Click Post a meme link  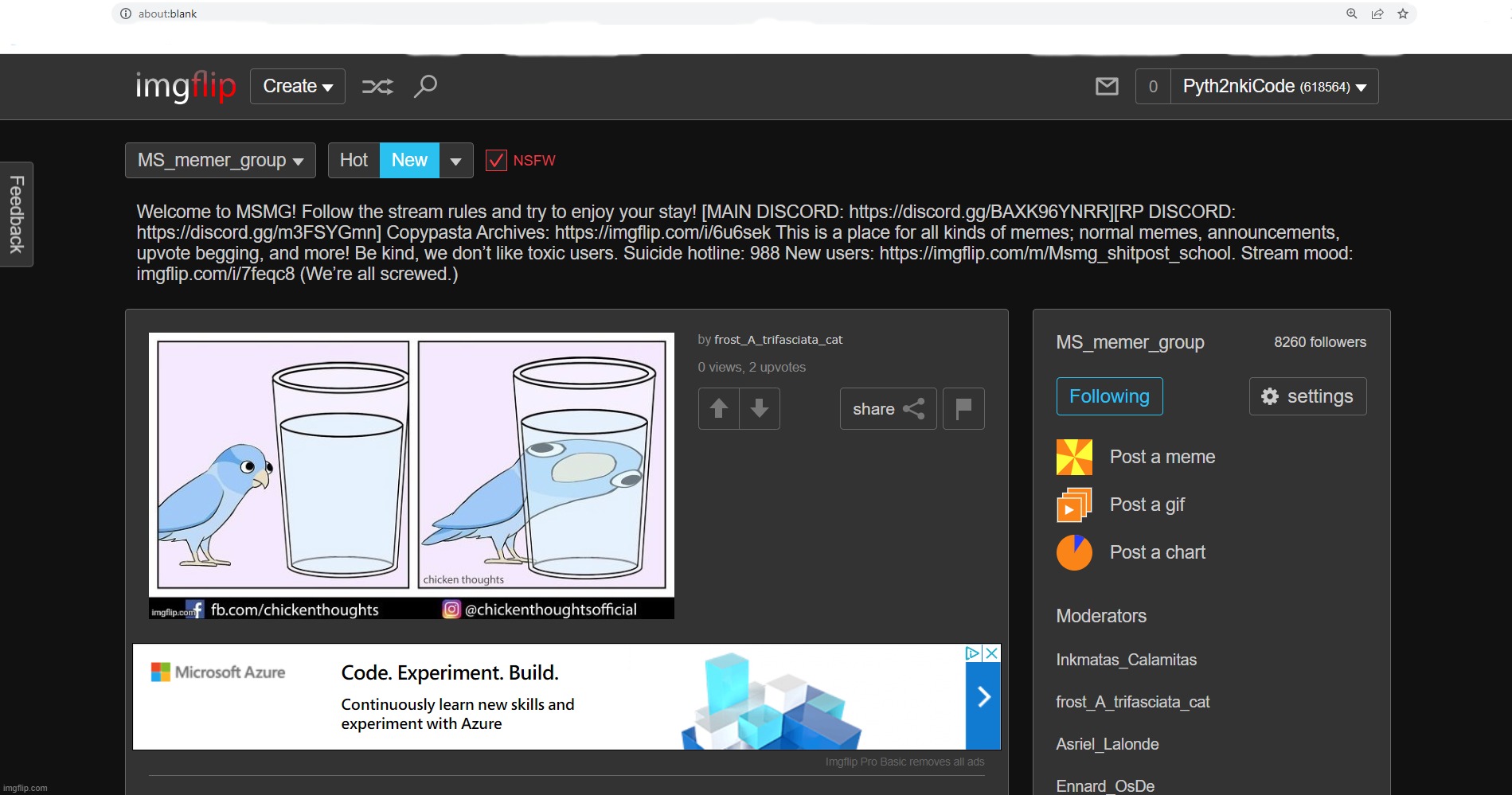(x=1162, y=457)
